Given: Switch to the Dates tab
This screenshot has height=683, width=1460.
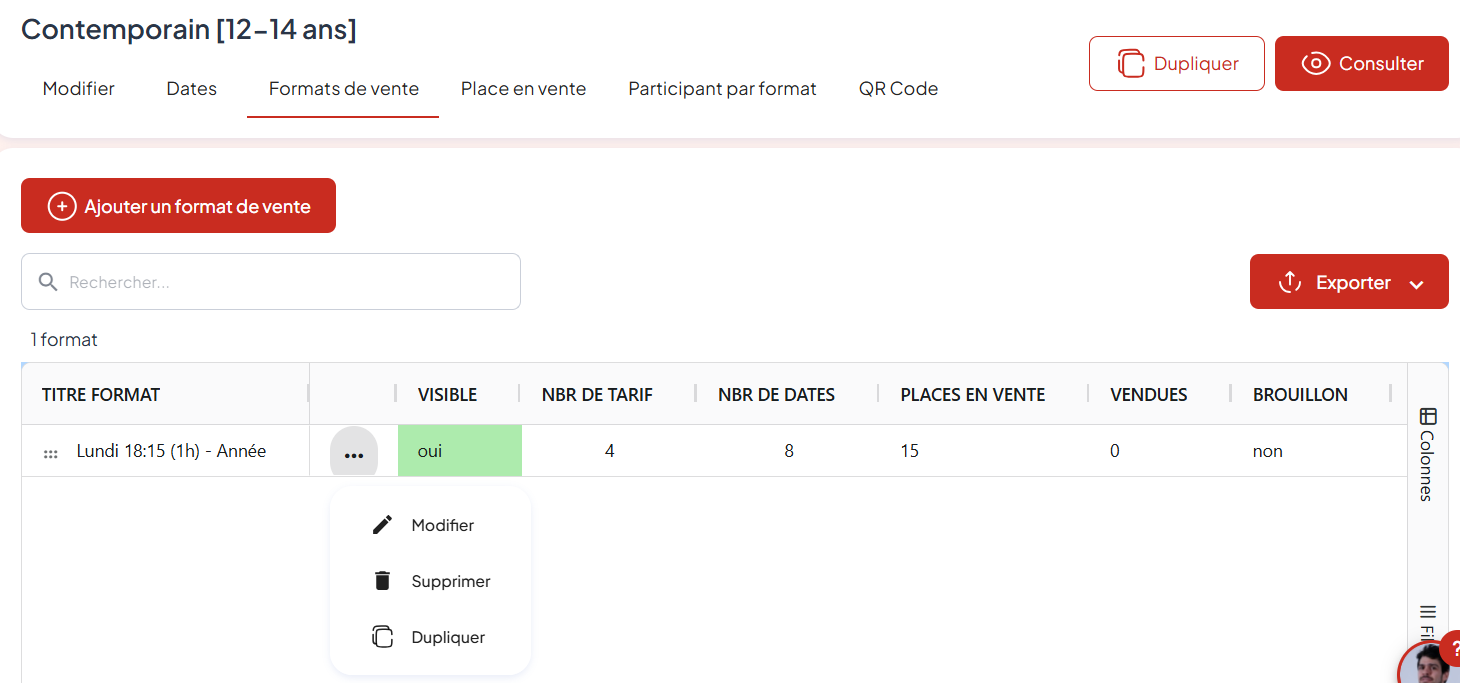Looking at the screenshot, I should pos(192,89).
